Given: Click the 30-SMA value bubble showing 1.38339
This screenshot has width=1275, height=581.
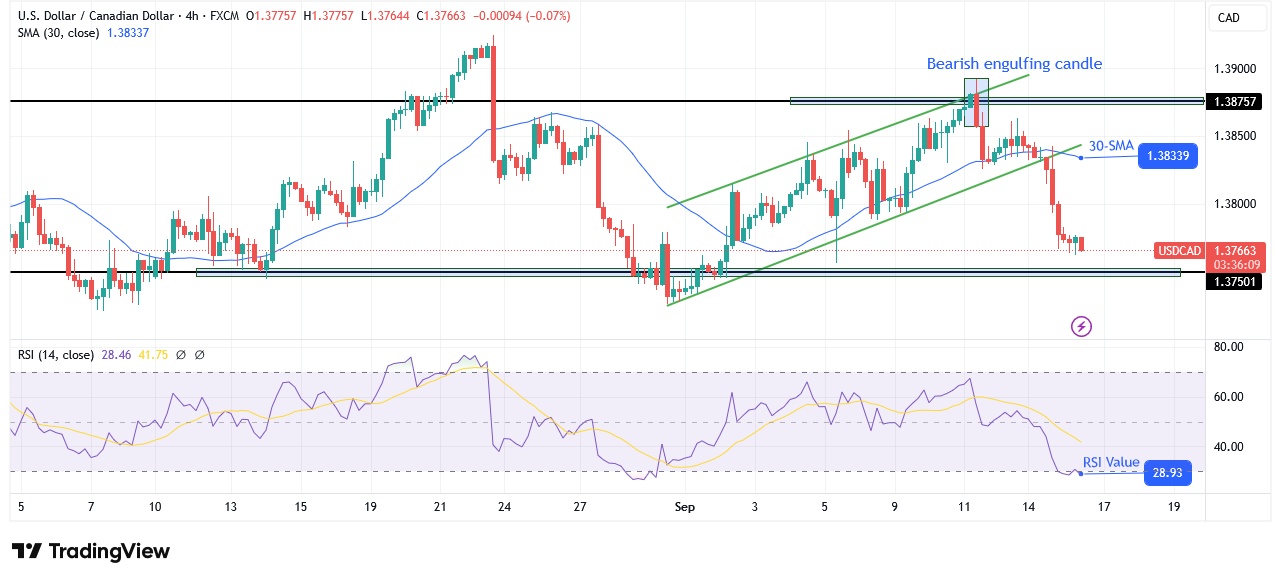Looking at the screenshot, I should (x=1167, y=156).
